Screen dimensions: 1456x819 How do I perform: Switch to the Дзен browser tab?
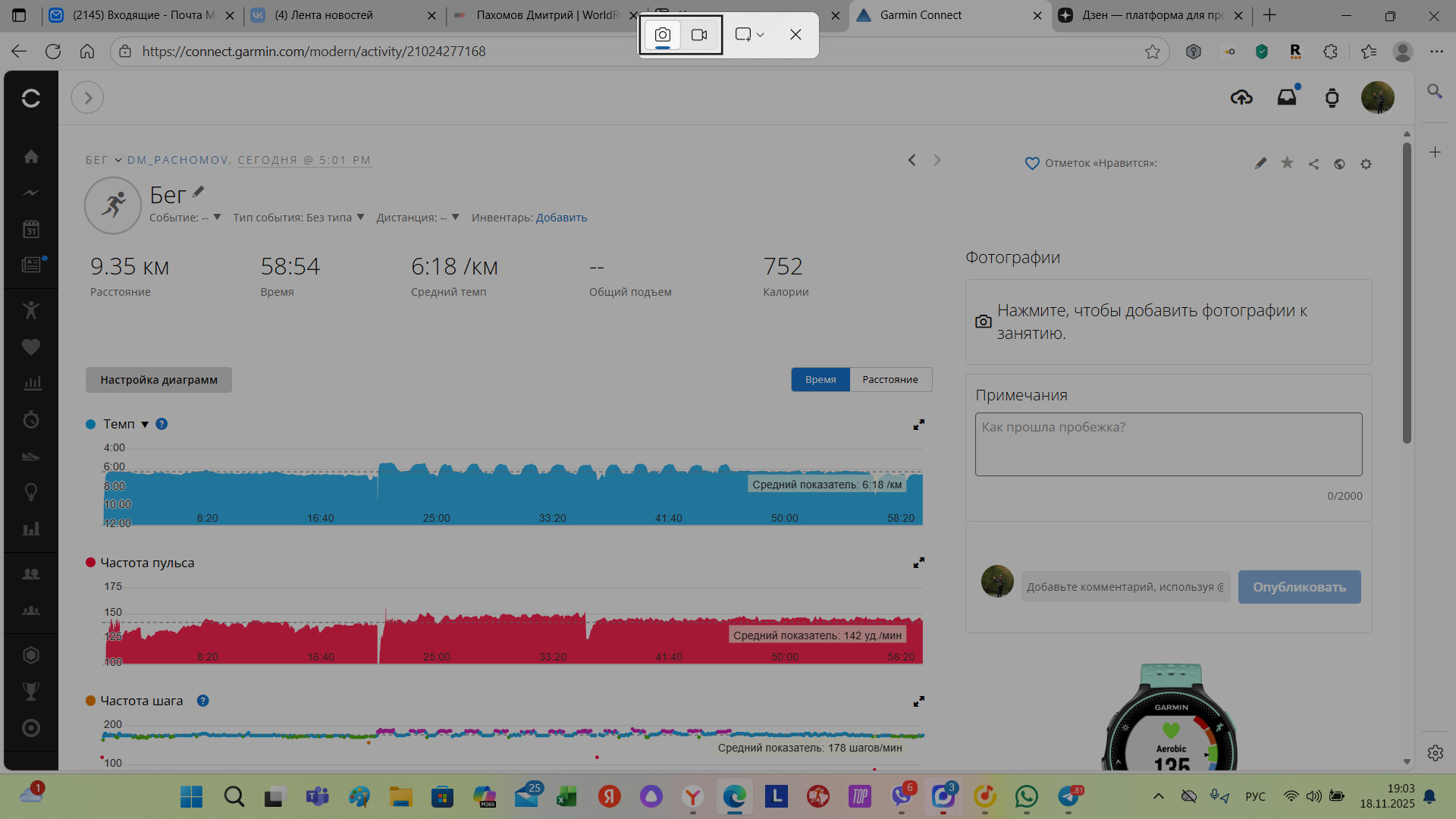pyautogui.click(x=1150, y=15)
